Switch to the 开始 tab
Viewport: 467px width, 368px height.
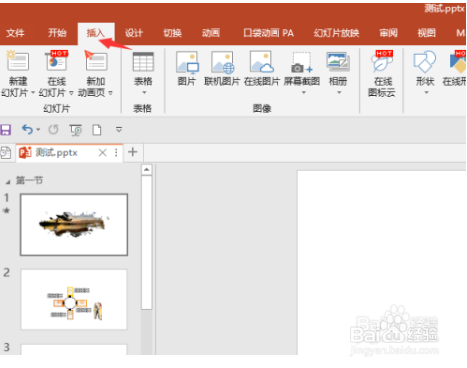[57, 33]
